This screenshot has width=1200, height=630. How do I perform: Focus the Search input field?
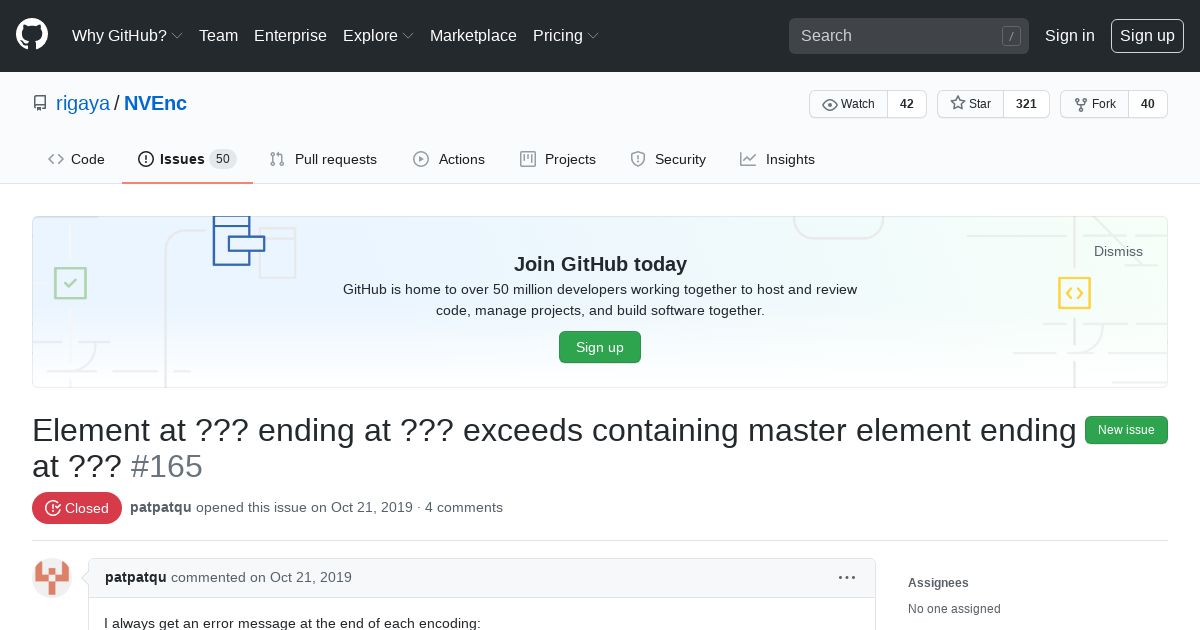pos(909,36)
